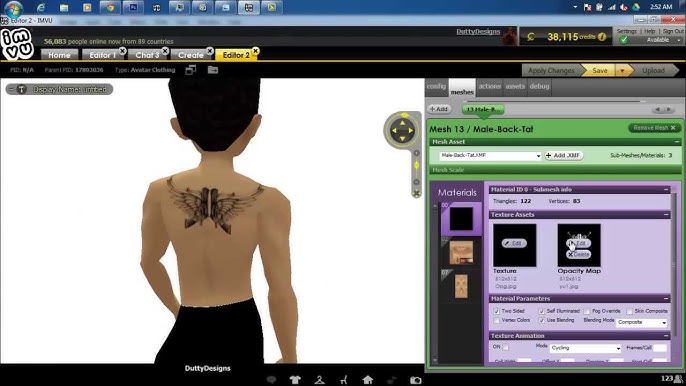
Task: Click the duplicate windows icon beside Avatar Clothing
Action: (191, 70)
